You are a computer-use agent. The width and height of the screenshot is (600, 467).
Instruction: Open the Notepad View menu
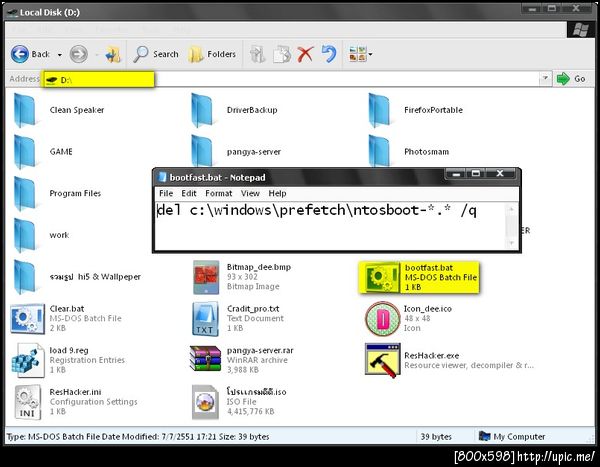point(250,193)
